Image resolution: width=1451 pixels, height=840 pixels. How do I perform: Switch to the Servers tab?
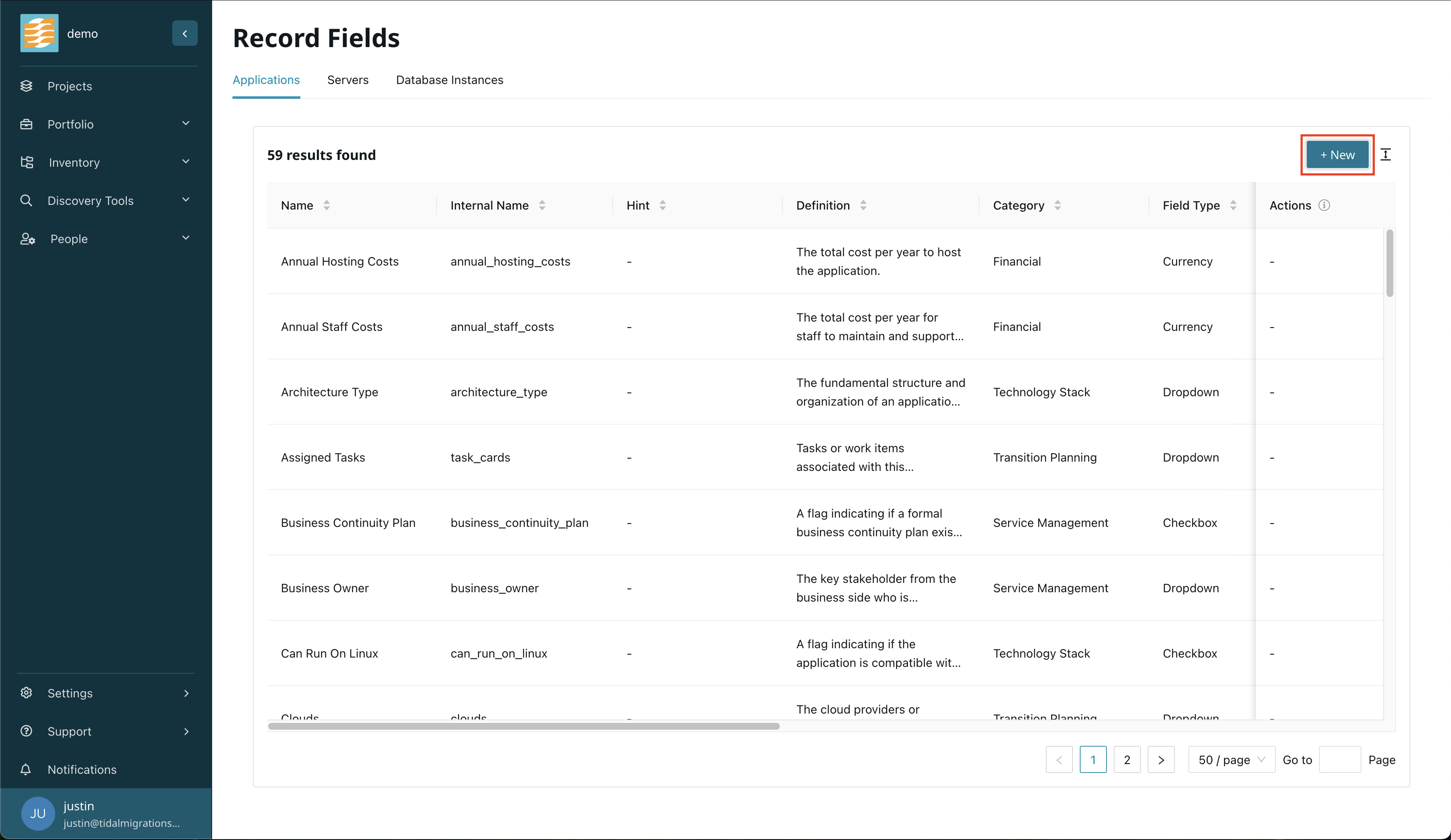pos(348,80)
